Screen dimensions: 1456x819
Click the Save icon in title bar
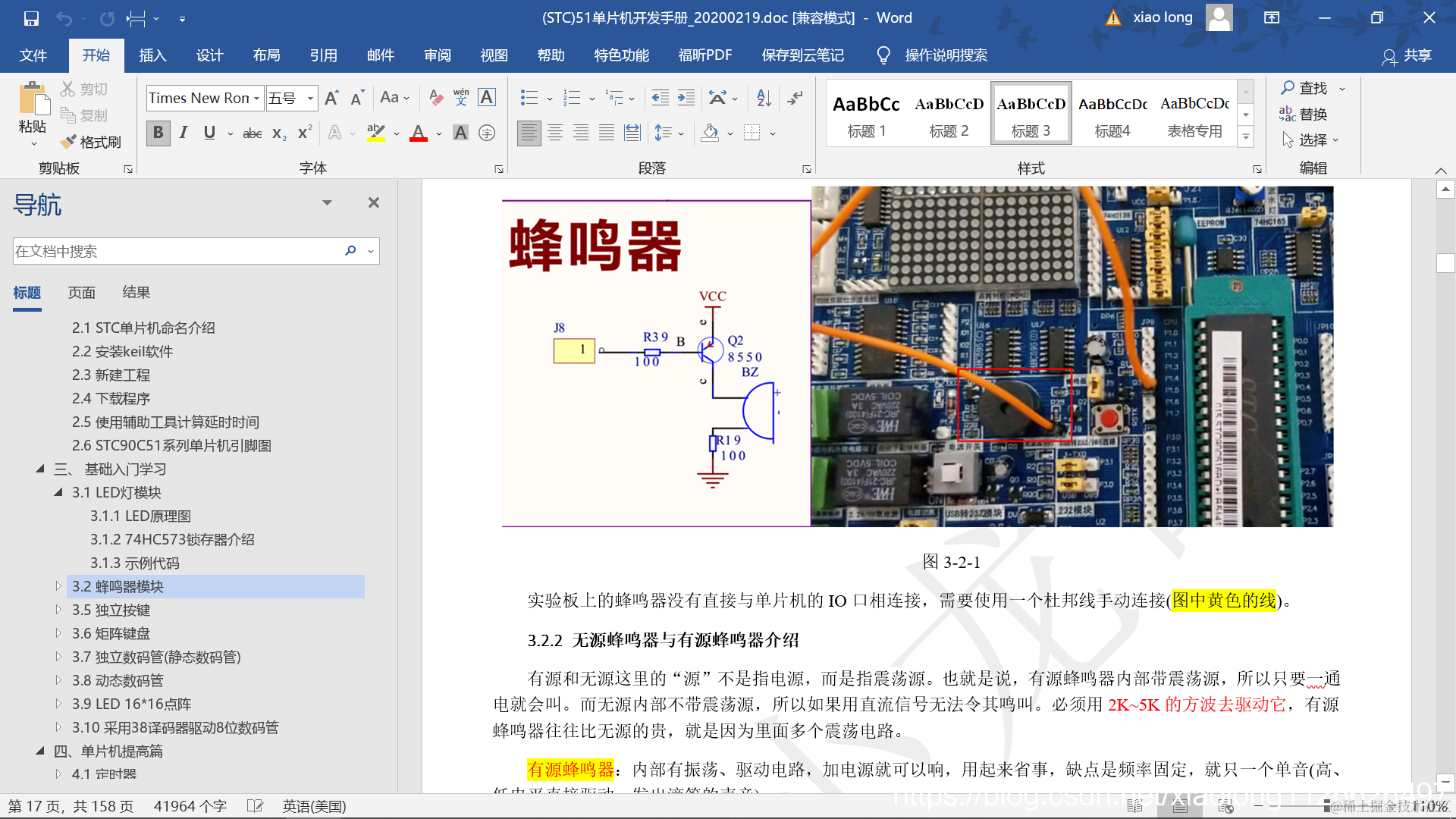pos(31,18)
